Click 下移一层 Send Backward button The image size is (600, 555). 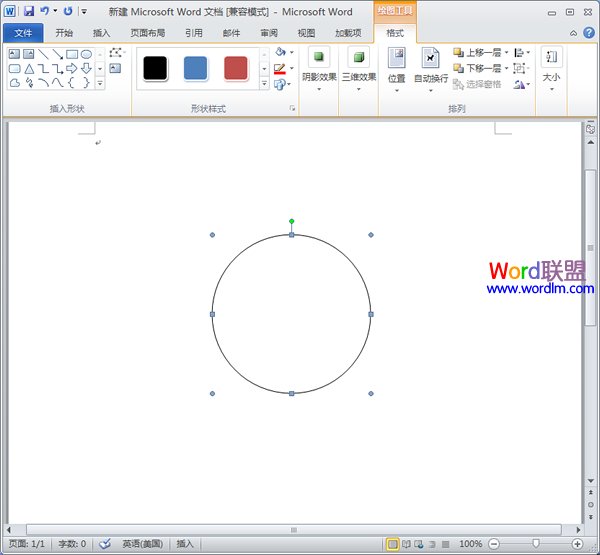click(x=478, y=69)
